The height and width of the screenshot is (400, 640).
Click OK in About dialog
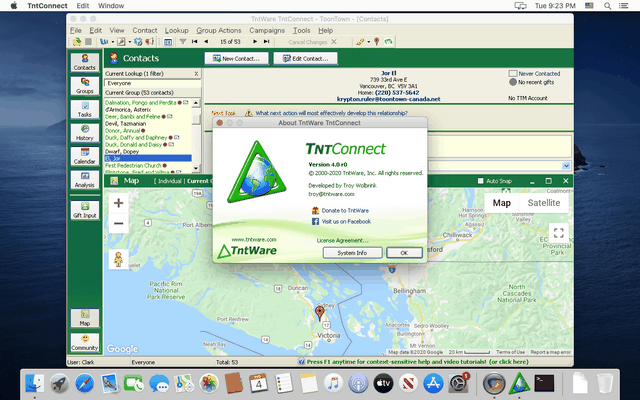pyautogui.click(x=404, y=253)
